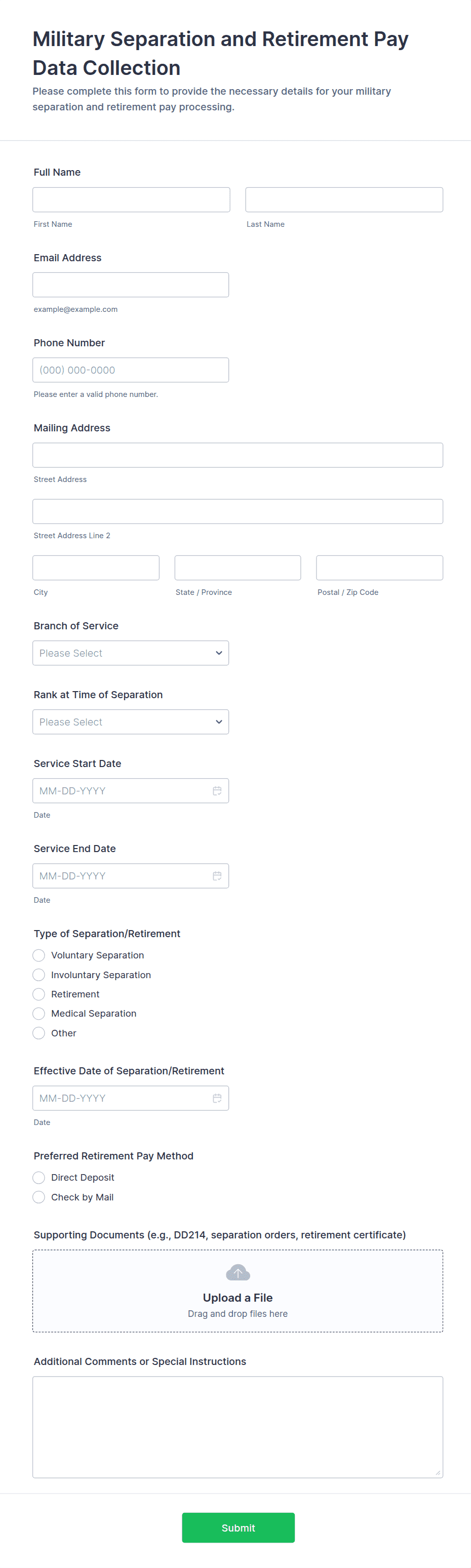471x1568 pixels.
Task: Open the Rank at Time of Separation dropdown
Action: (130, 721)
